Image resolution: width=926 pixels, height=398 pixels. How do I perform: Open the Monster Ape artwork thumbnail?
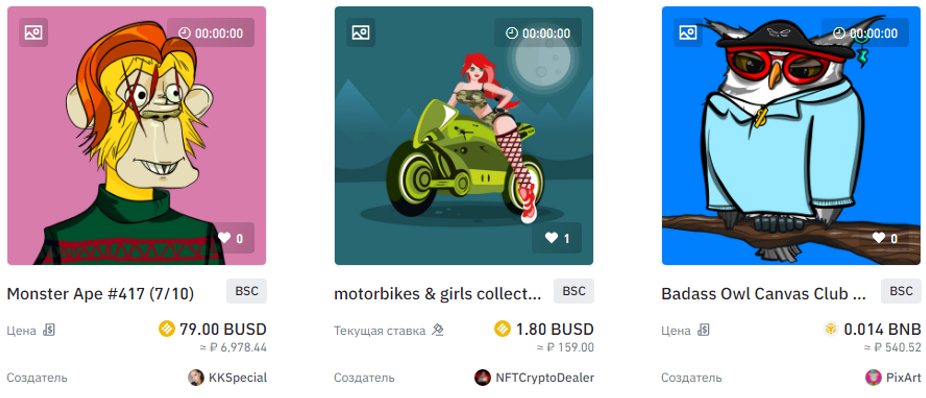136,136
